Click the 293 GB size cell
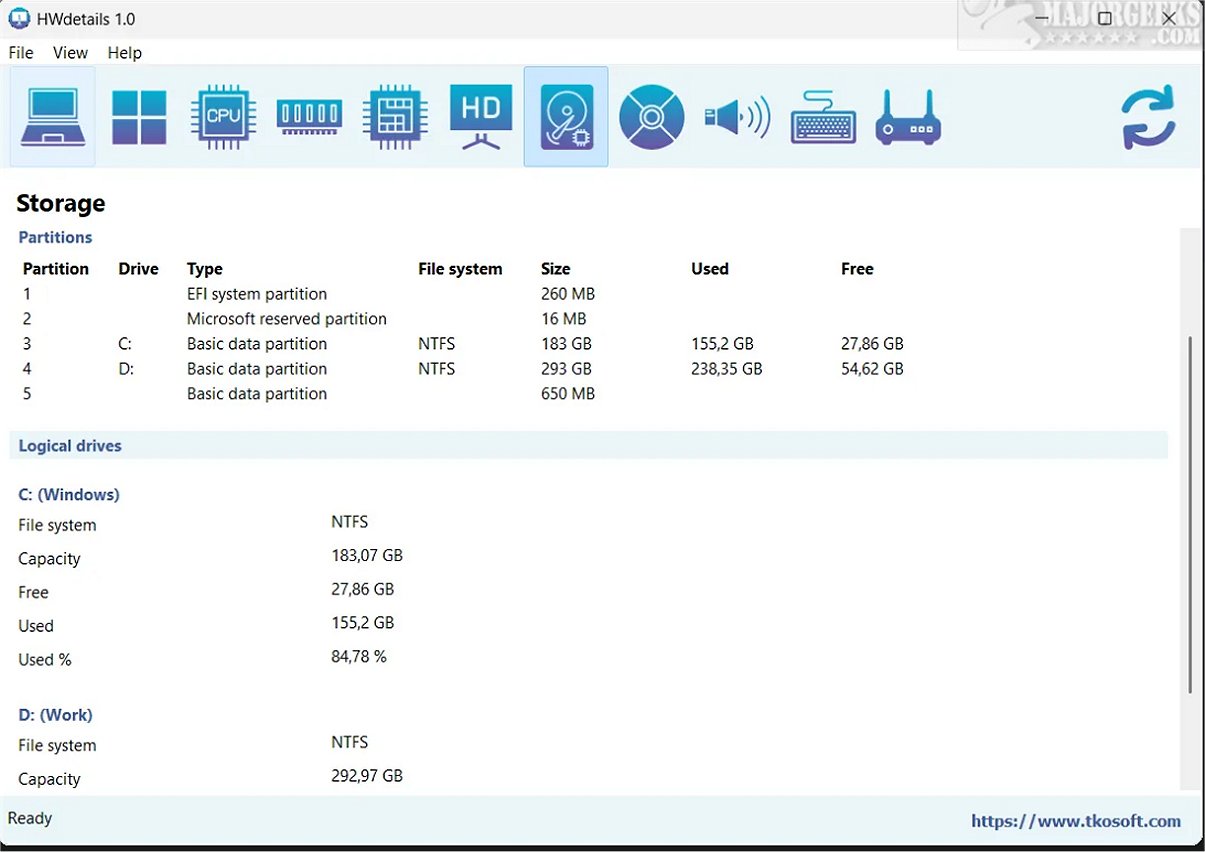Screen dimensions: 1205x852 (566, 369)
